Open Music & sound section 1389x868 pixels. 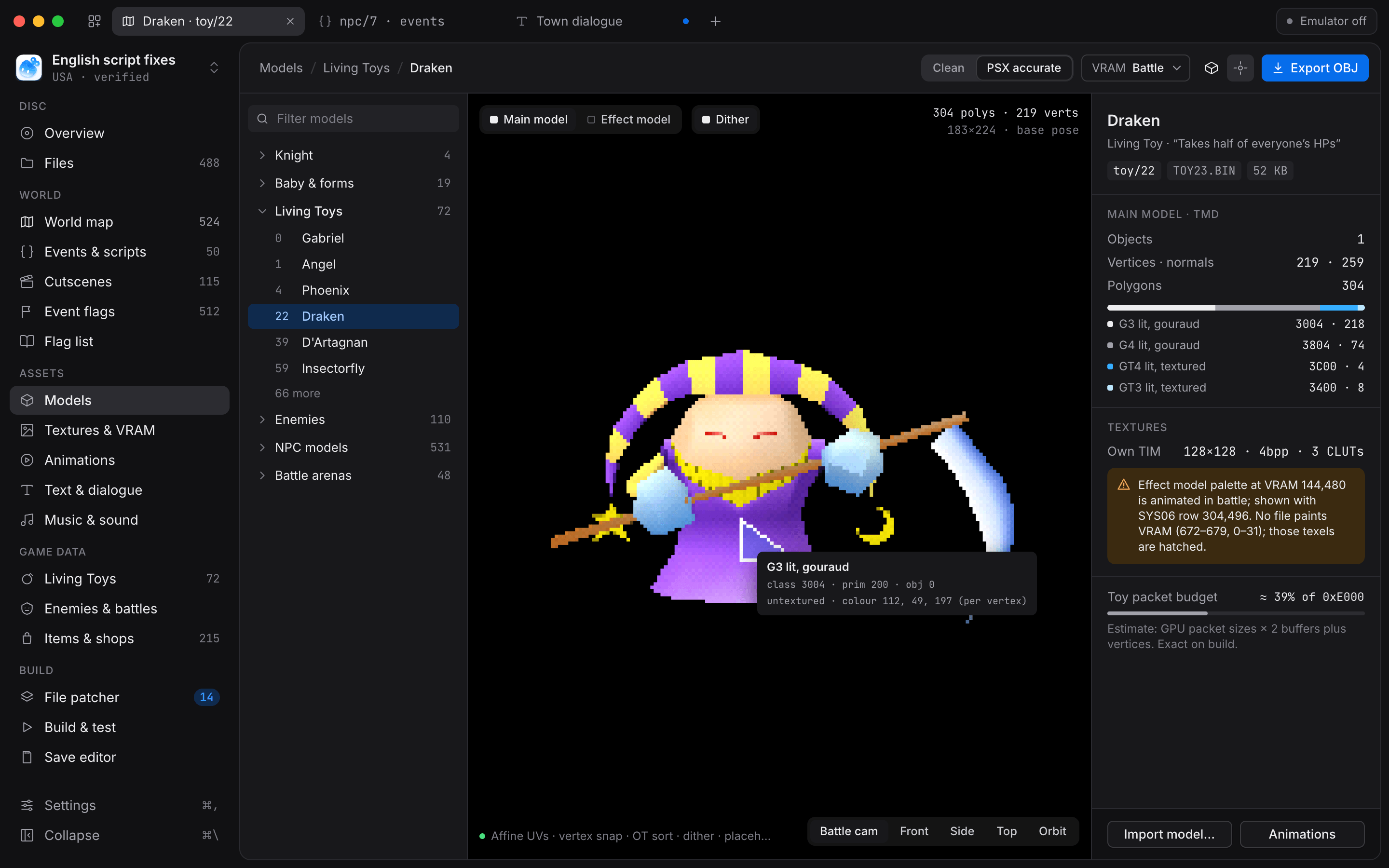pyautogui.click(x=120, y=519)
